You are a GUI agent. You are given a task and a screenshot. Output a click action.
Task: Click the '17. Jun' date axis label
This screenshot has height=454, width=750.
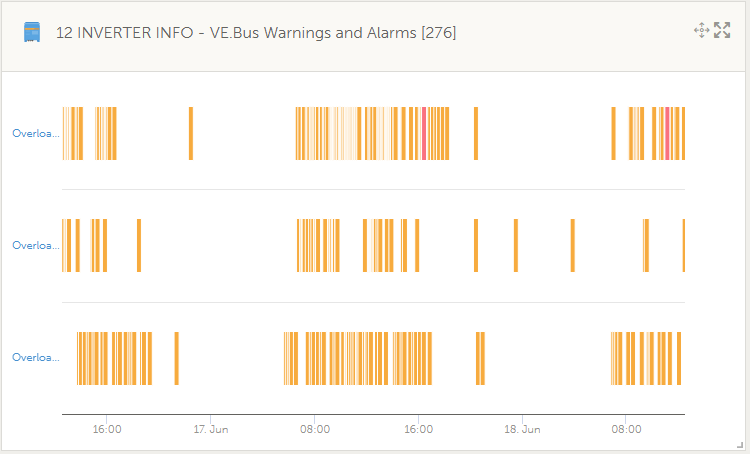pyautogui.click(x=211, y=429)
